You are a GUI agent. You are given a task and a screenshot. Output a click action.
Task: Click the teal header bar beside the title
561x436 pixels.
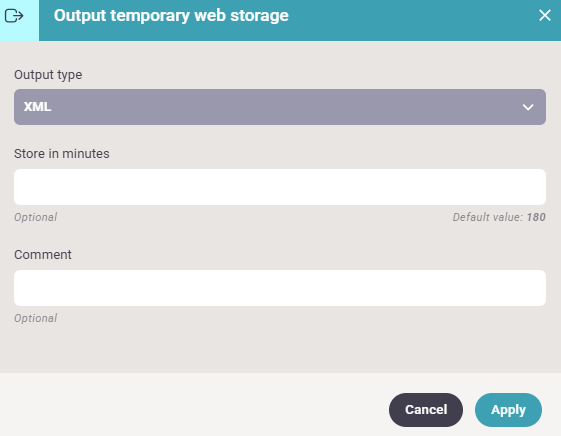(411, 20)
